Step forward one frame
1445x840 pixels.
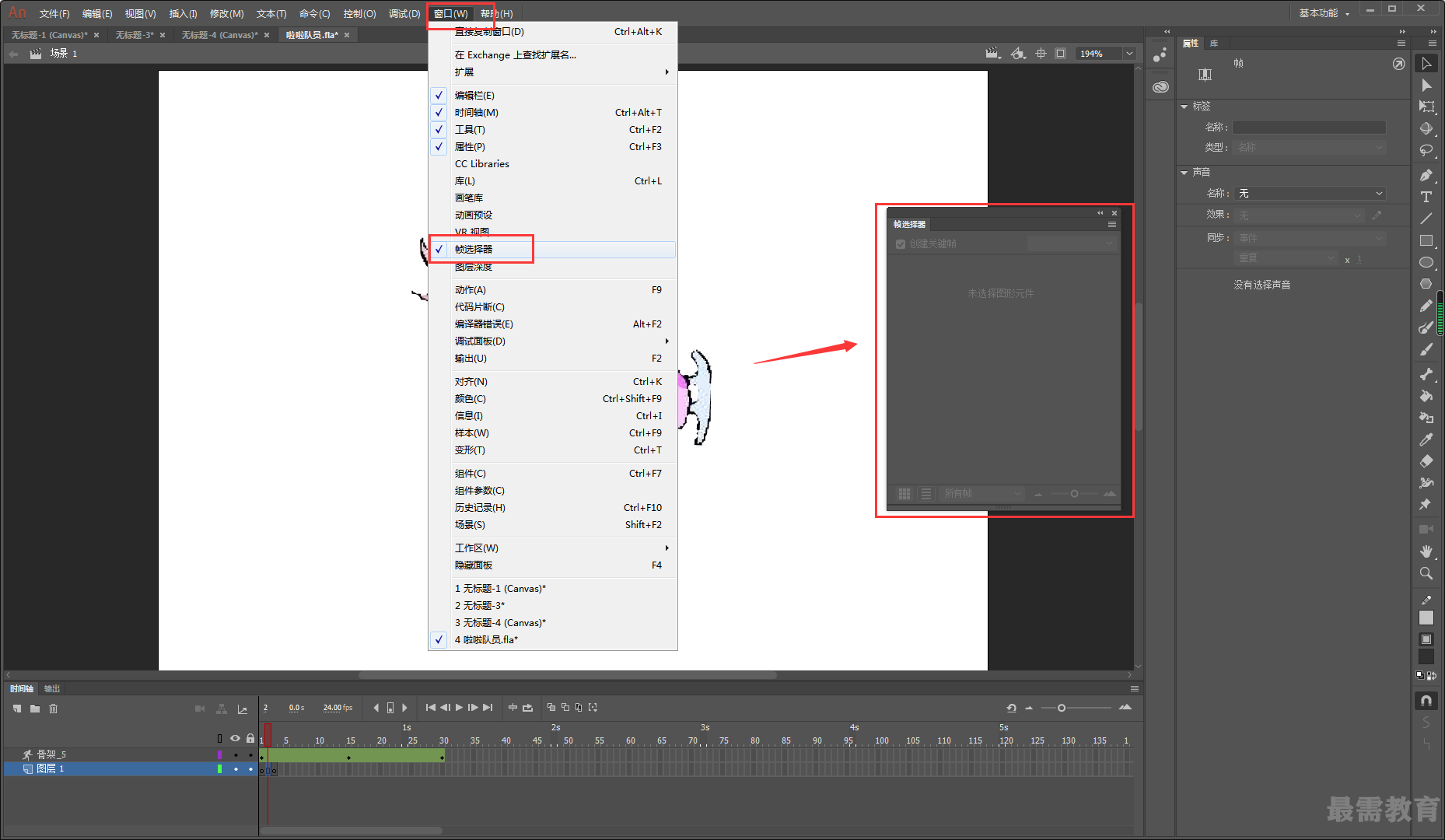[x=473, y=708]
